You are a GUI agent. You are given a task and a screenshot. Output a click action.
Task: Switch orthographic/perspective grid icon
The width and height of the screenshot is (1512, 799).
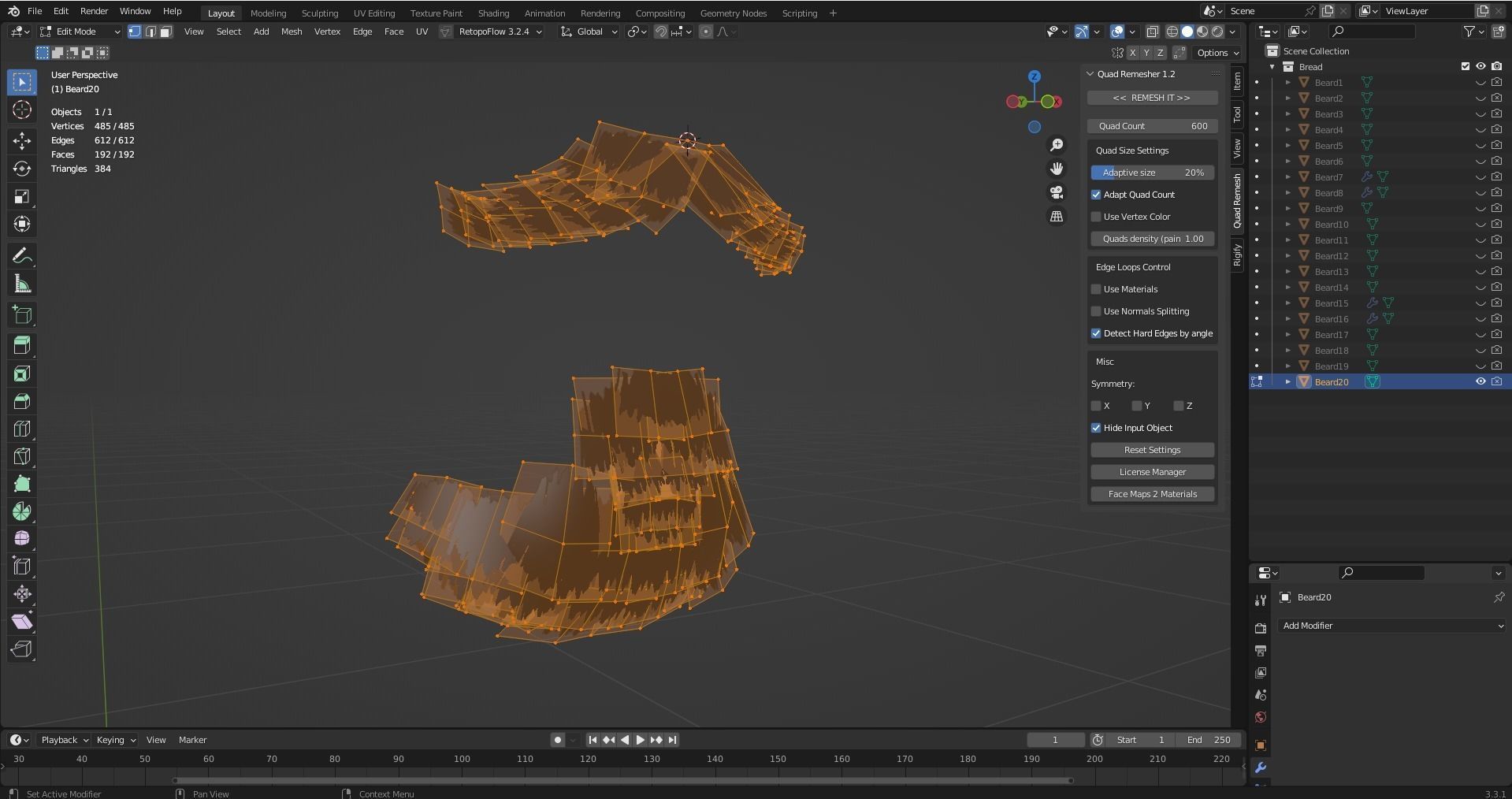point(1057,216)
